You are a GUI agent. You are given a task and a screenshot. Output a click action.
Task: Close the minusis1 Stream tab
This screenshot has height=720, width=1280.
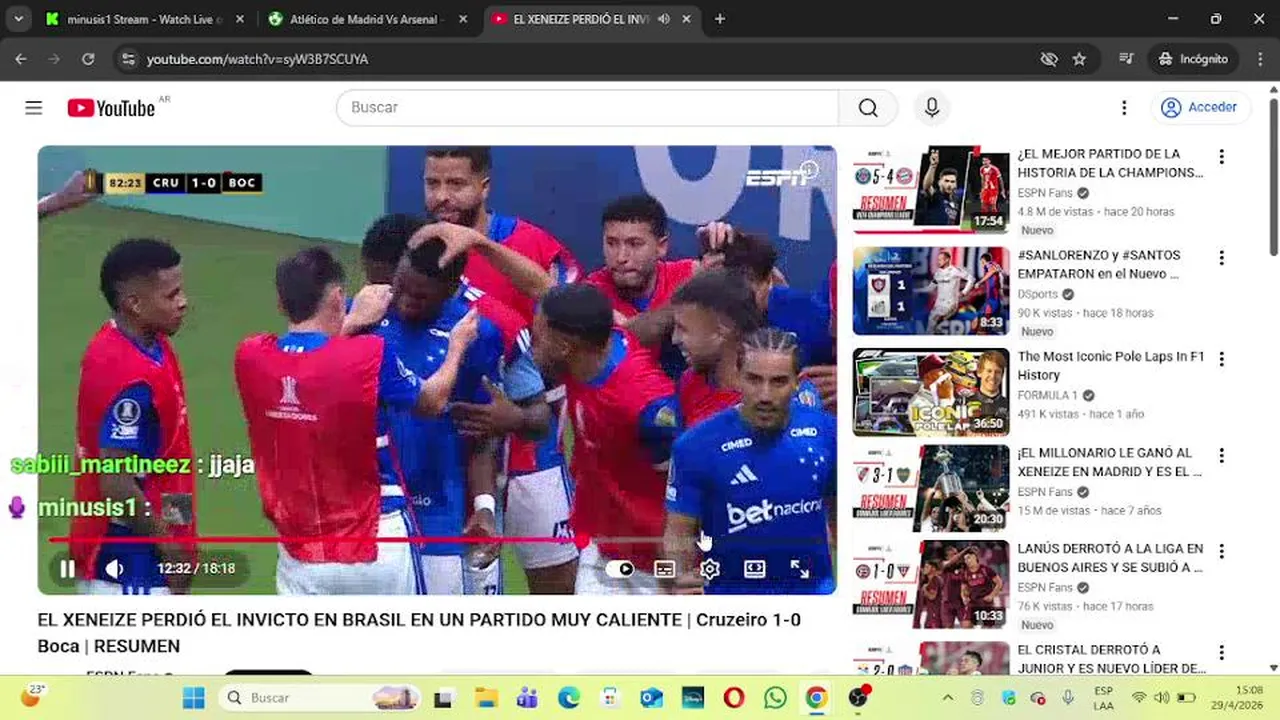pos(239,19)
